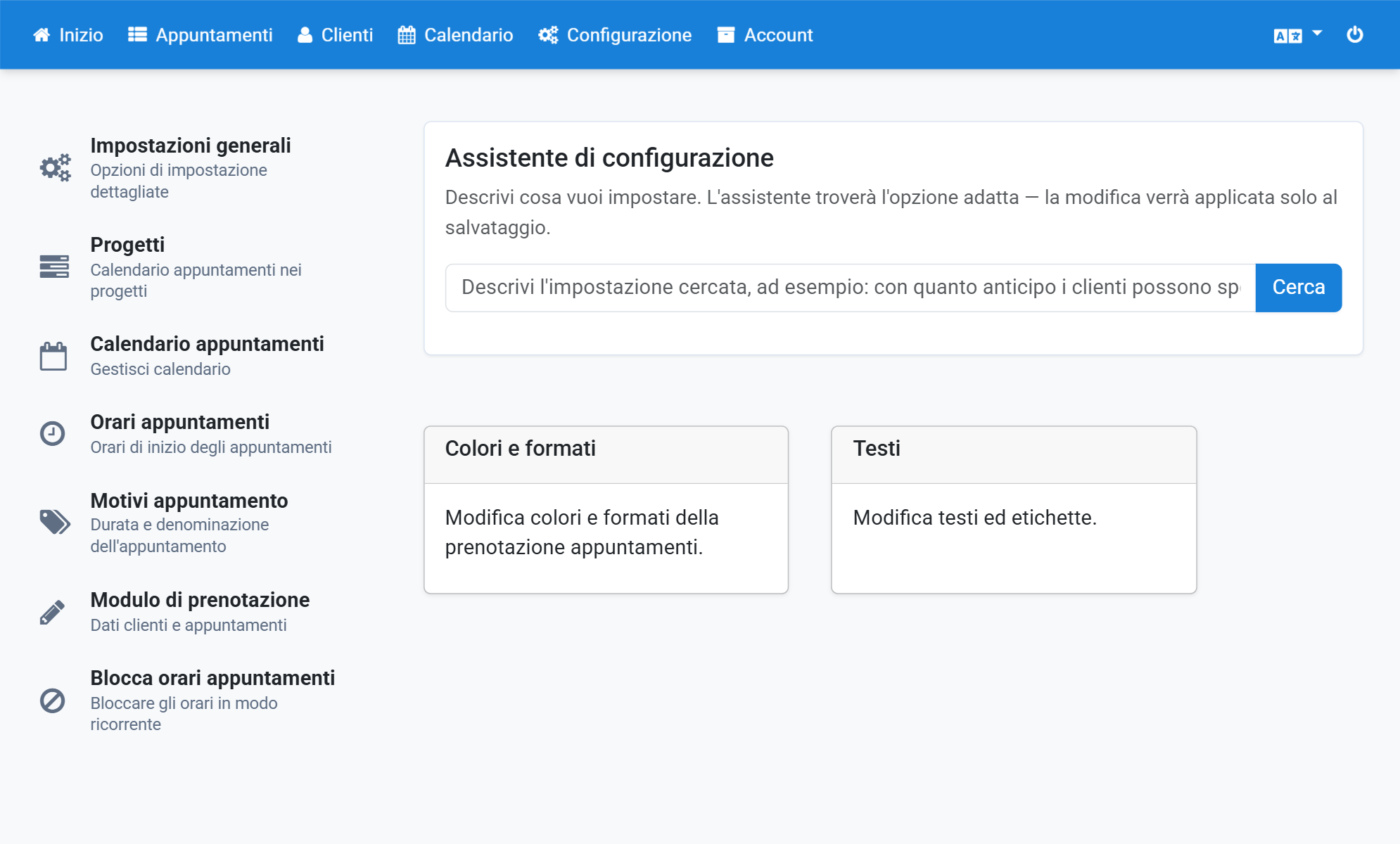Screen dimensions: 1400x844
Task: Open the language selector dropdown
Action: pos(1298,34)
